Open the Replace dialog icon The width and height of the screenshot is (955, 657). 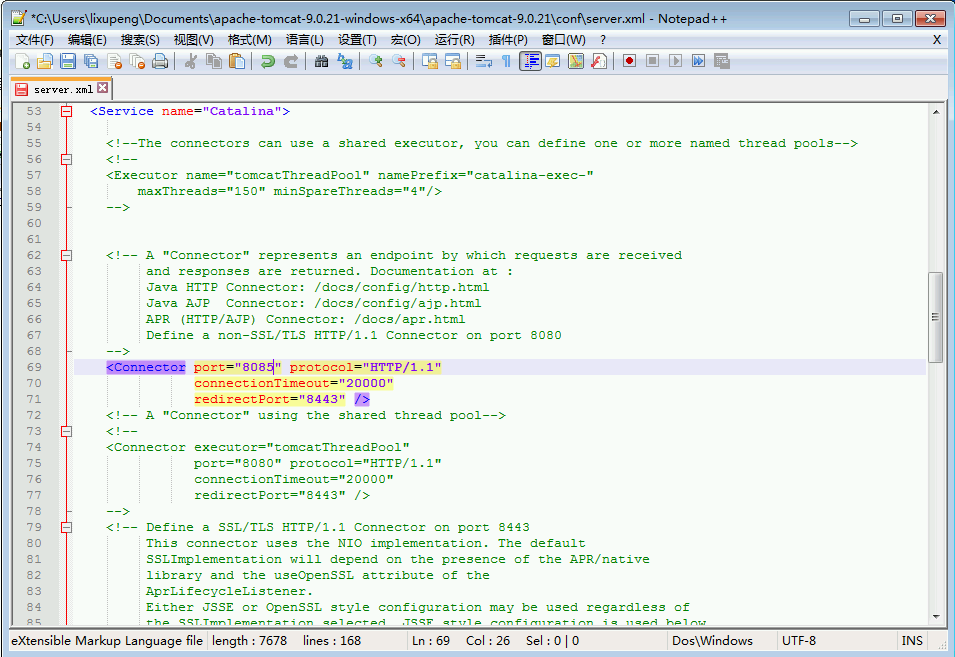click(x=345, y=61)
